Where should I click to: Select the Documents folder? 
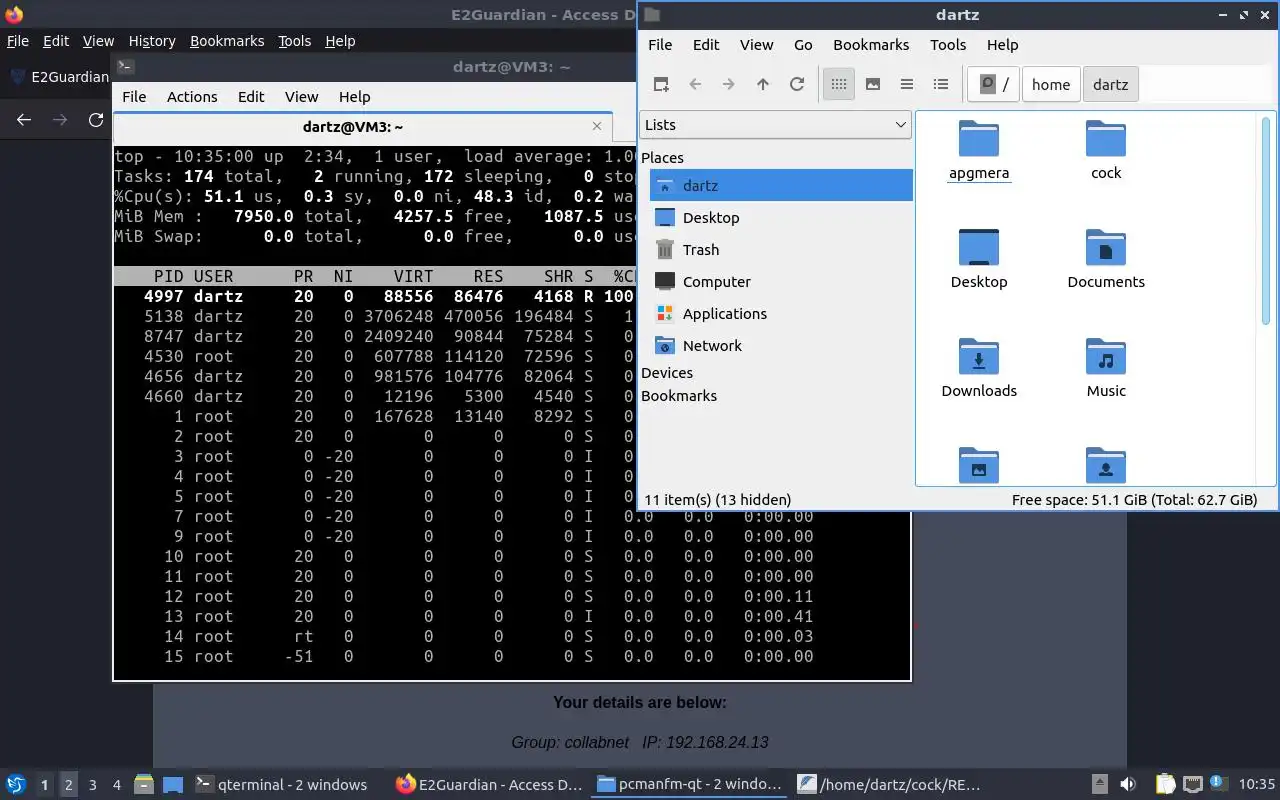click(x=1106, y=260)
